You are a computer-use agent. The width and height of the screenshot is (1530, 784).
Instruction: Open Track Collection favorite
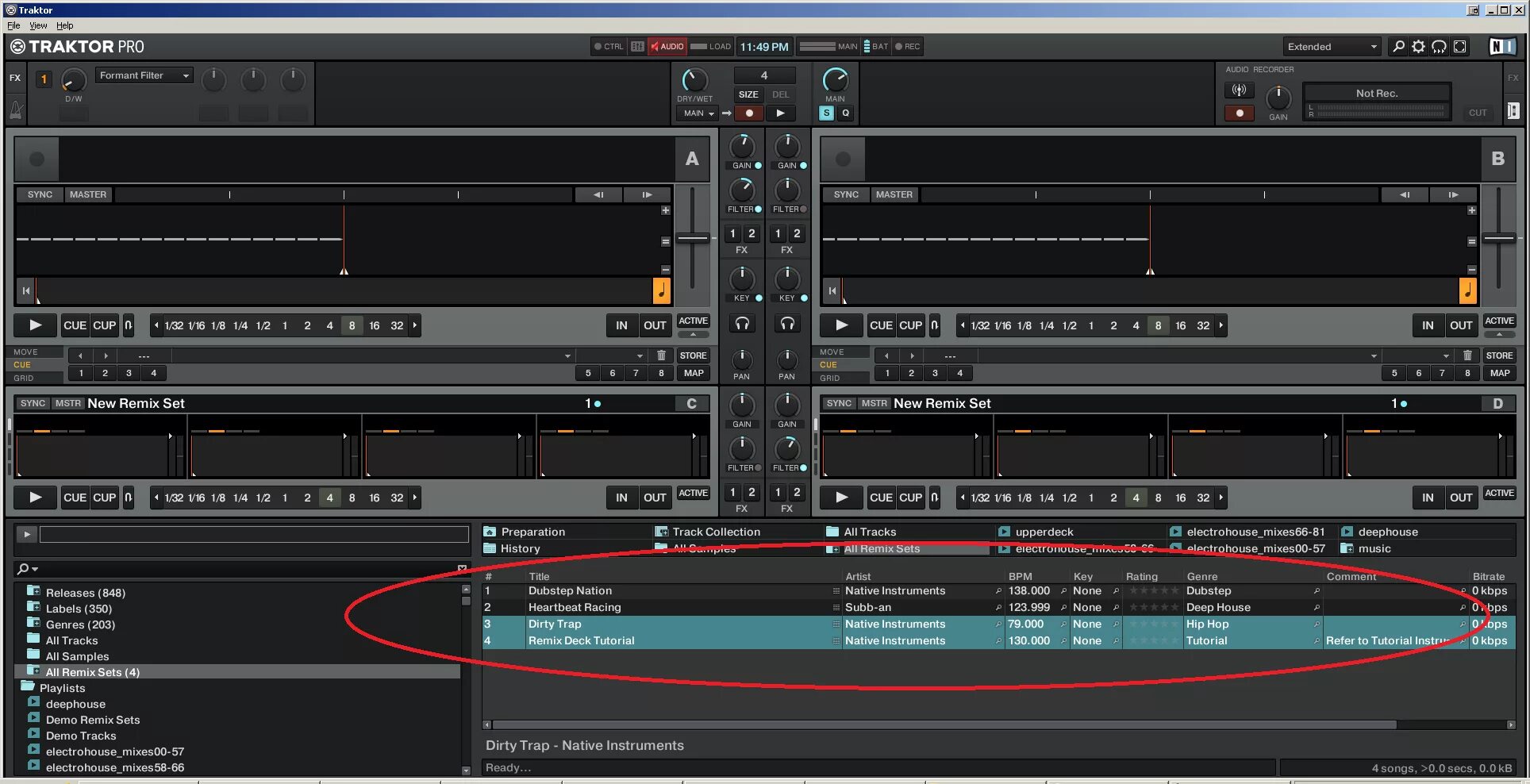[x=709, y=532]
